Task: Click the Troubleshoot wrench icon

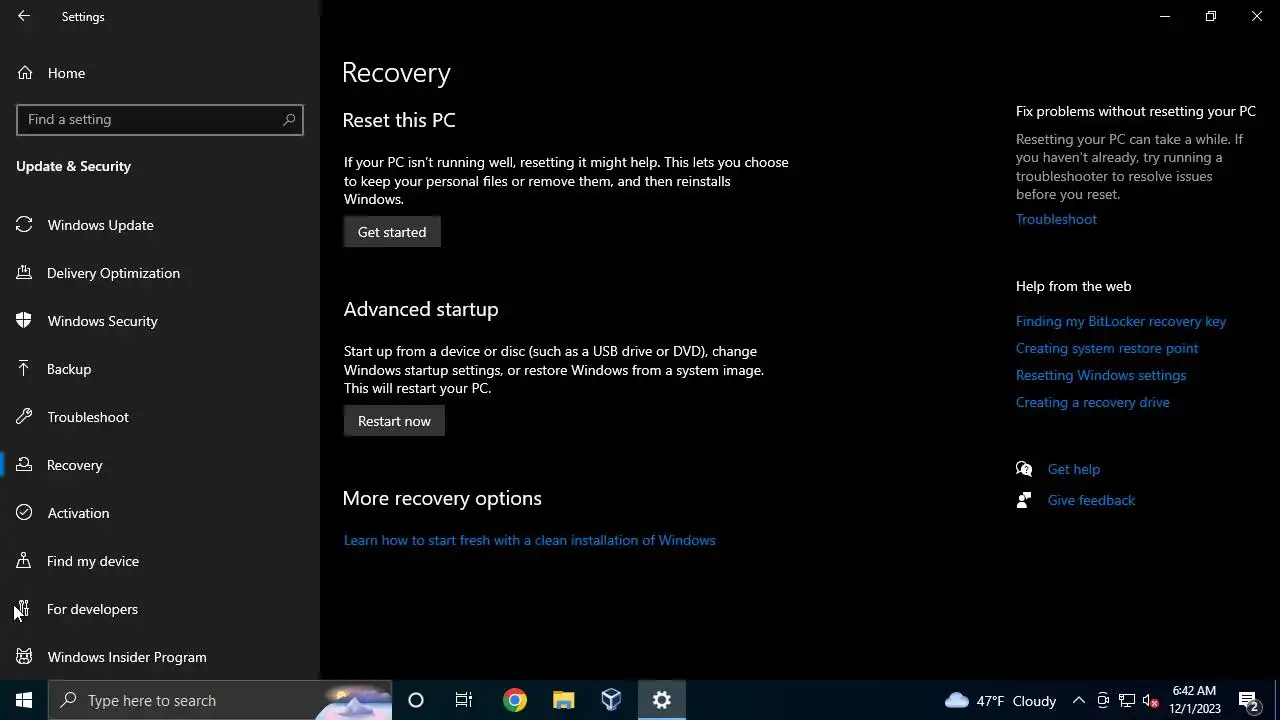Action: click(24, 417)
